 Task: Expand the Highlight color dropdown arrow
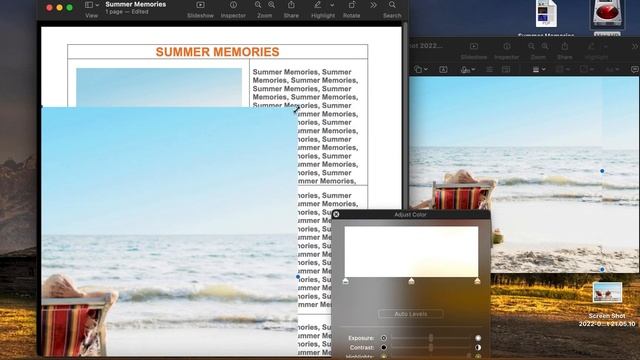(332, 5)
